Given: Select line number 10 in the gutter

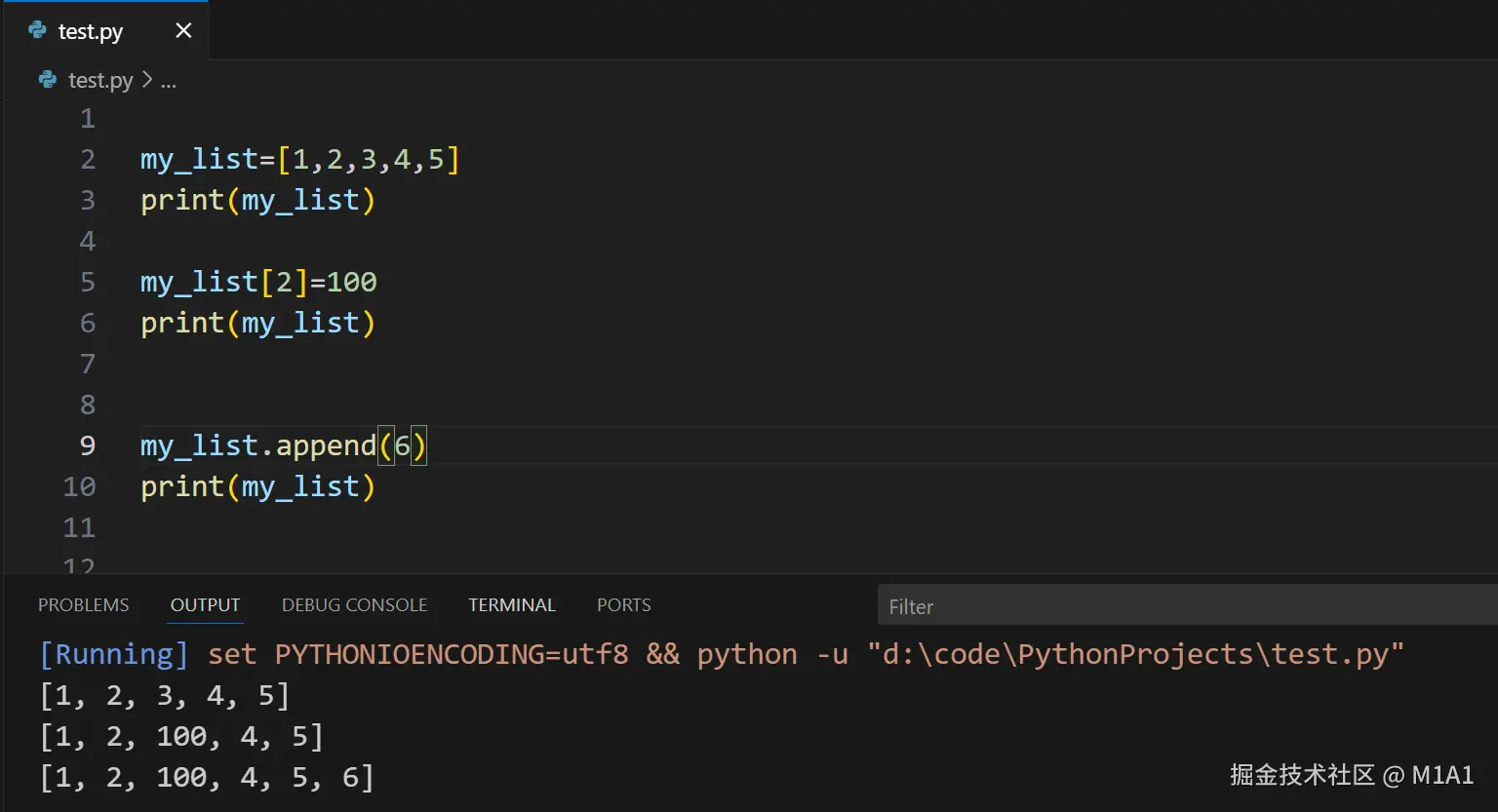Looking at the screenshot, I should point(80,486).
